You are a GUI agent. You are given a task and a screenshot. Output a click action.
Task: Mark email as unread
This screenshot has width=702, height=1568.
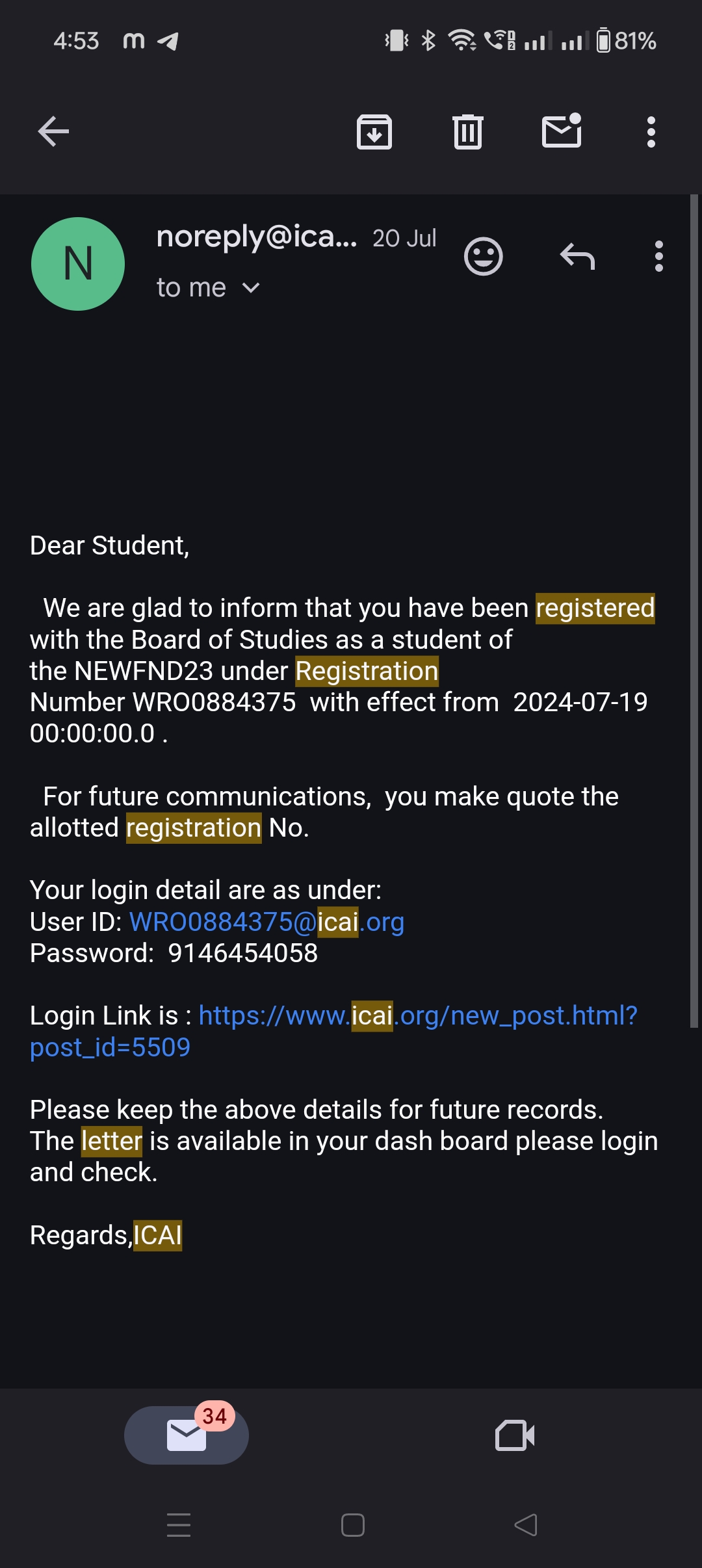pyautogui.click(x=562, y=131)
